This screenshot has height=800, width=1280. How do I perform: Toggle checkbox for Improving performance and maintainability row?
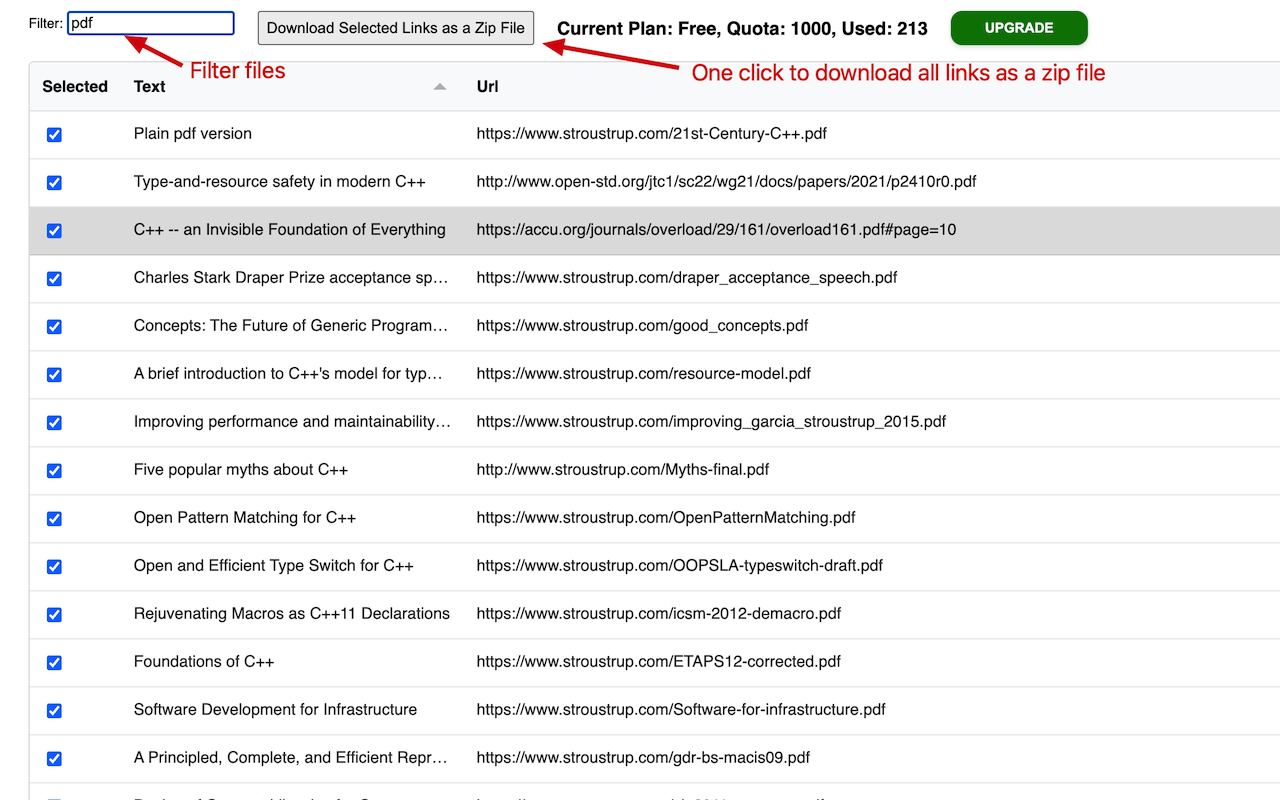54,422
